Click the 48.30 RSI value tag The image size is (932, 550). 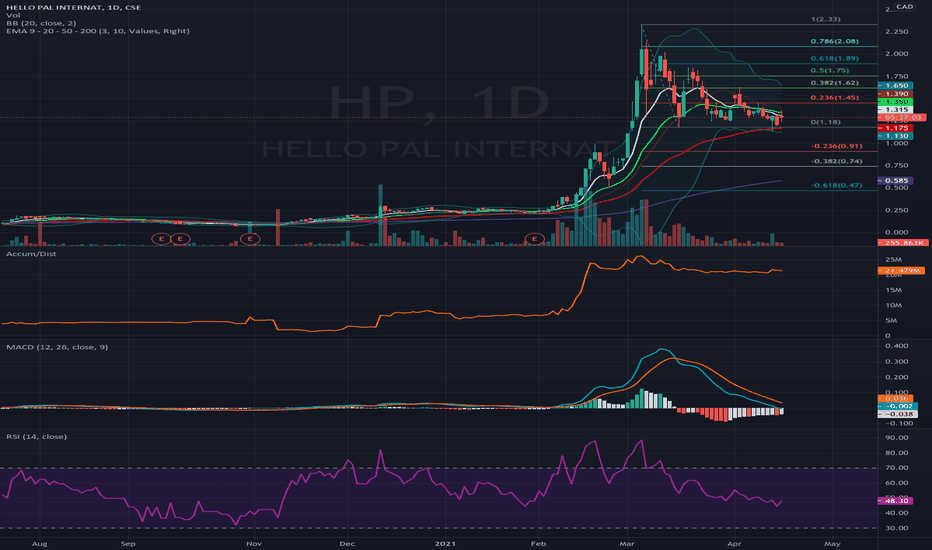pyautogui.click(x=895, y=501)
